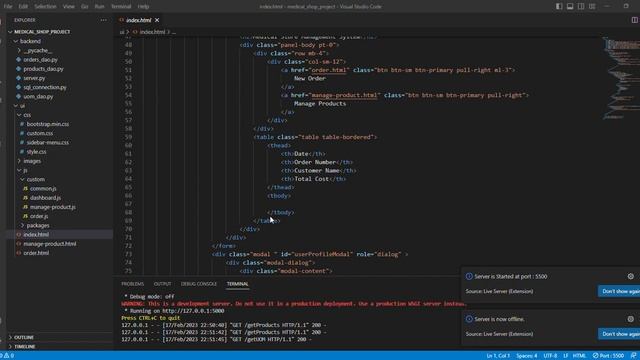Viewport: 640px width, 360px height.
Task: Click Don't show again for server started
Action: (619, 291)
